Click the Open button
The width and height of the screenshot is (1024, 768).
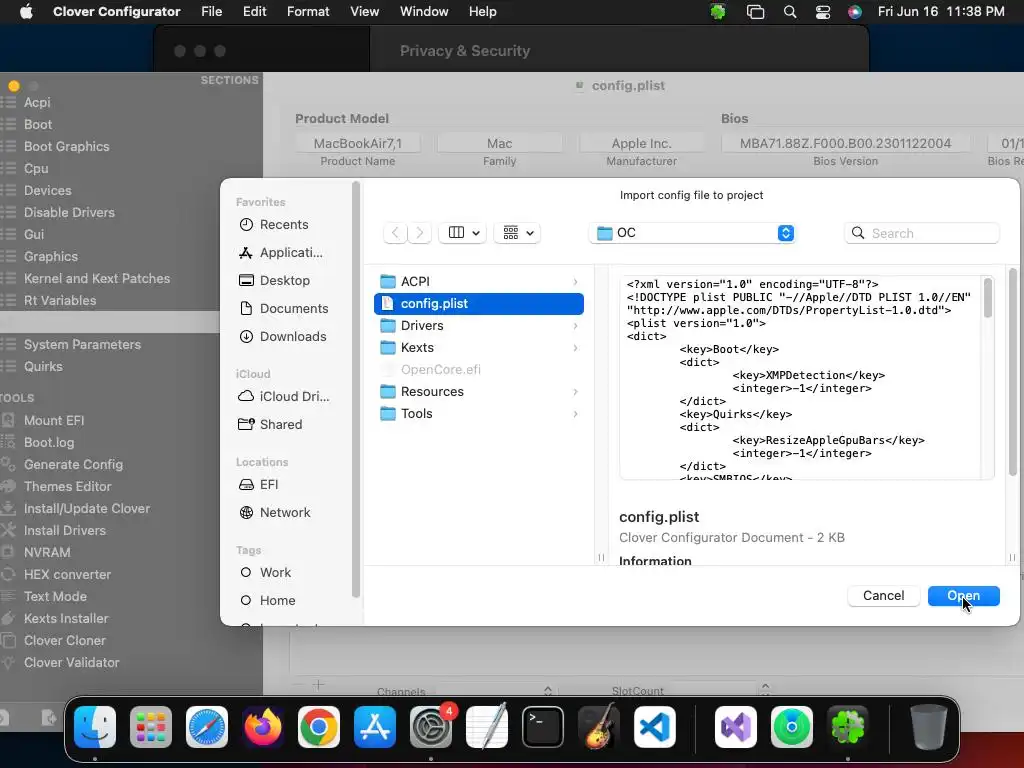tap(963, 596)
